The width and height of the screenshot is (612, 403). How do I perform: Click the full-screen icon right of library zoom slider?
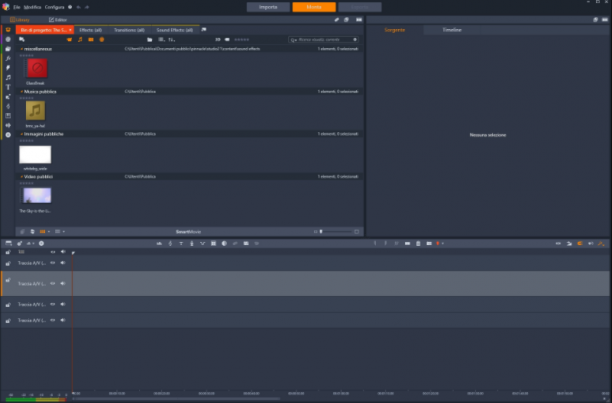click(x=356, y=232)
